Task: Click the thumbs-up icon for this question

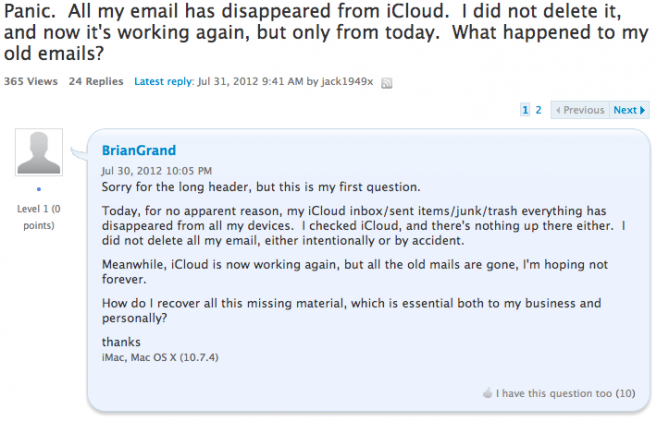Action: pos(487,393)
